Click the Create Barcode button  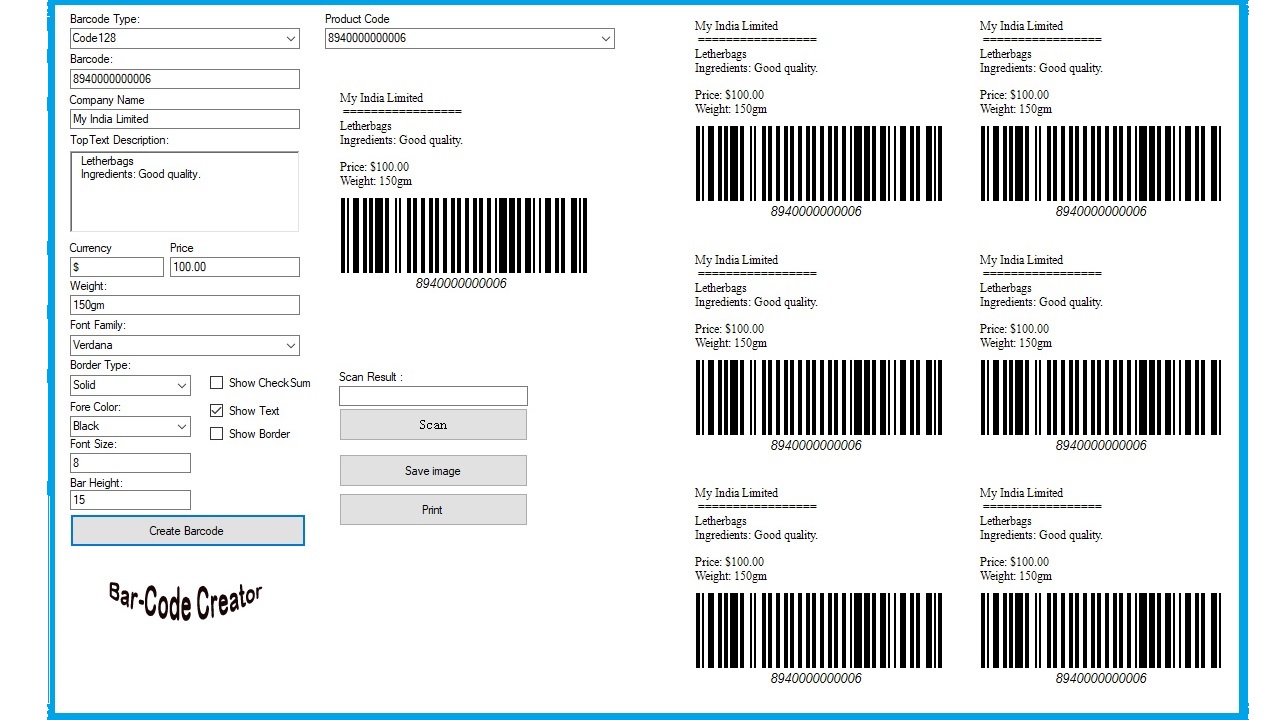click(x=187, y=531)
